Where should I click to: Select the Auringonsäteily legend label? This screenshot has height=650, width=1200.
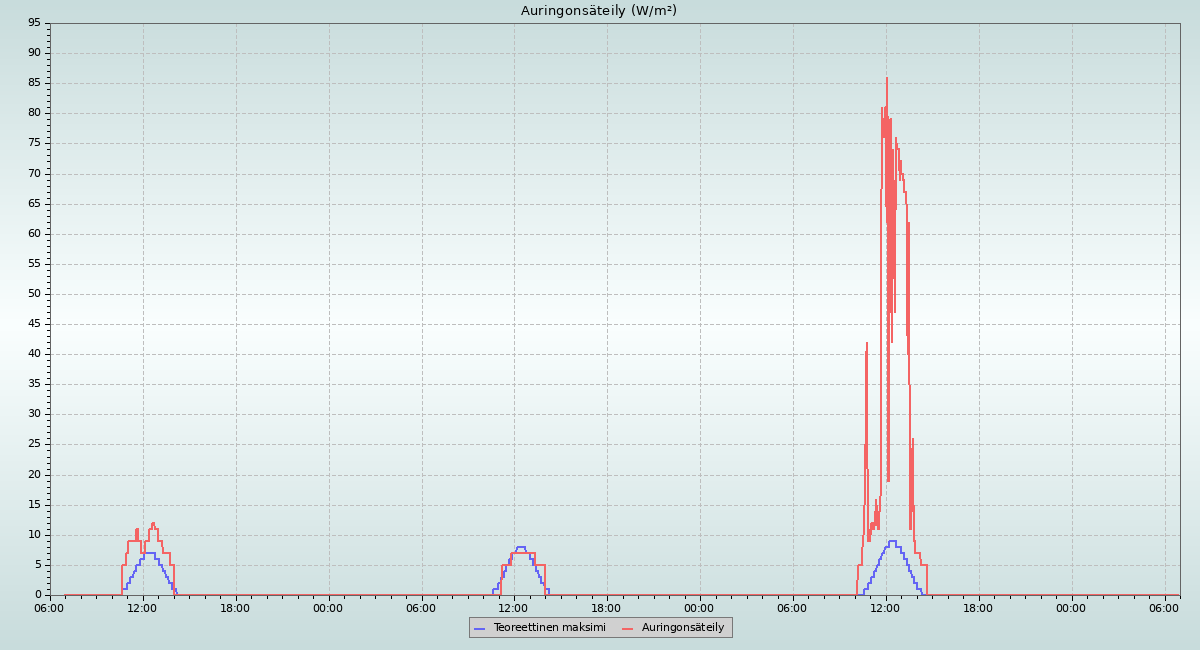pyautogui.click(x=682, y=627)
